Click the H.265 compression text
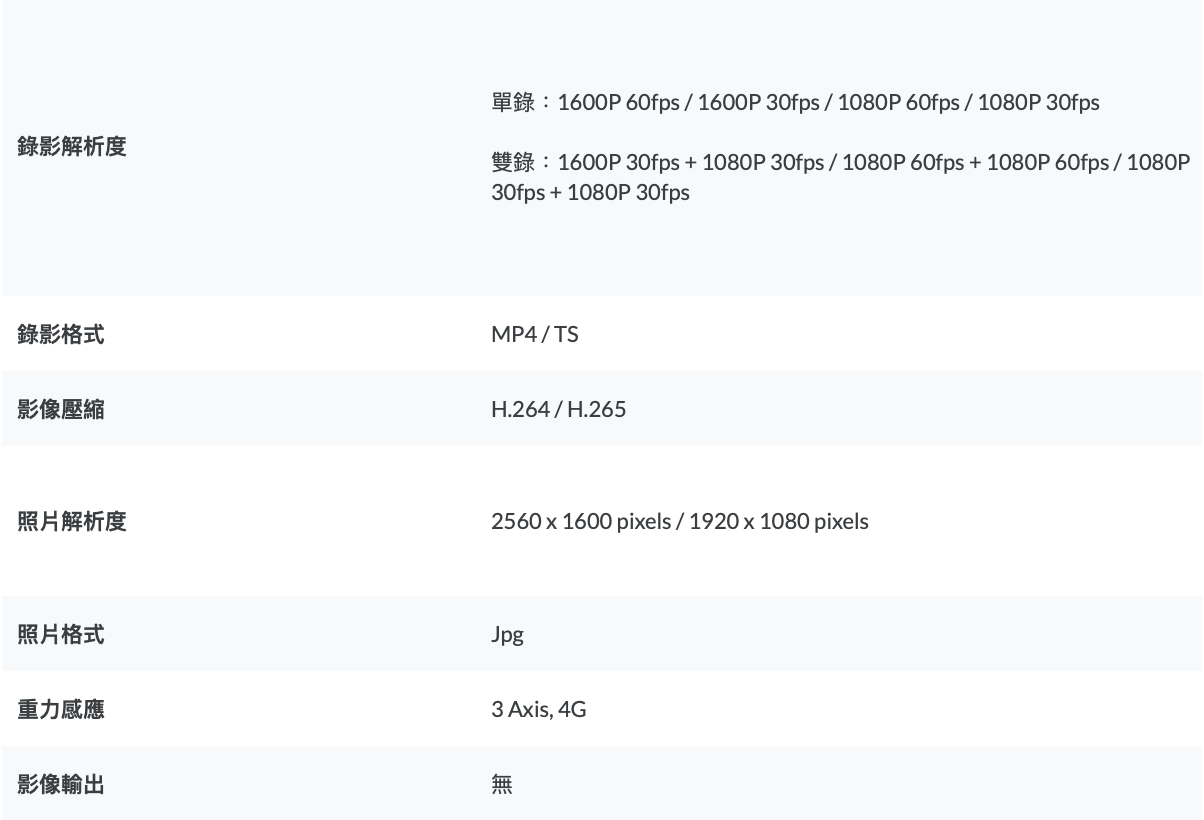The height and width of the screenshot is (820, 1204). [597, 409]
